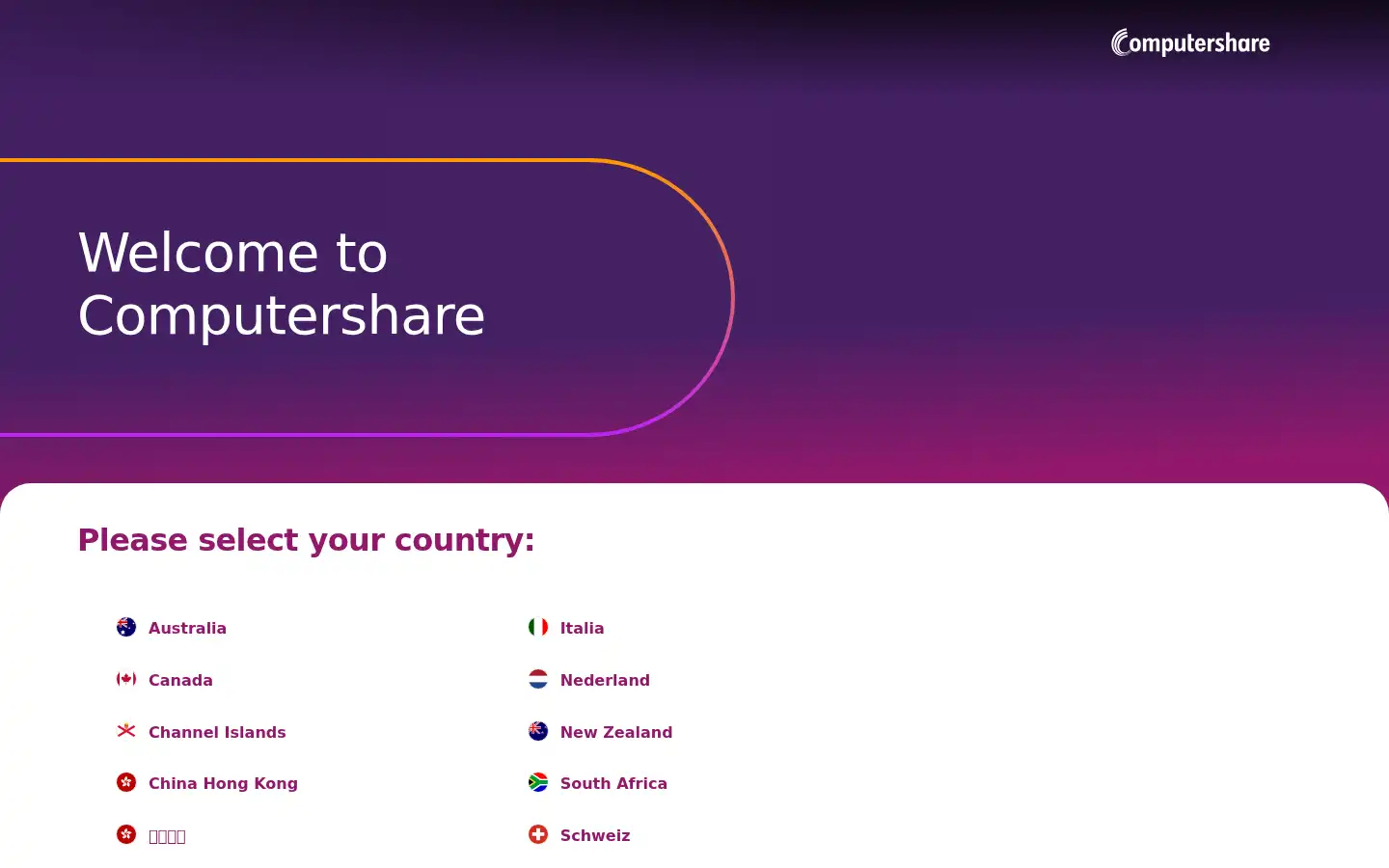Select Australia as your country

[x=187, y=628]
